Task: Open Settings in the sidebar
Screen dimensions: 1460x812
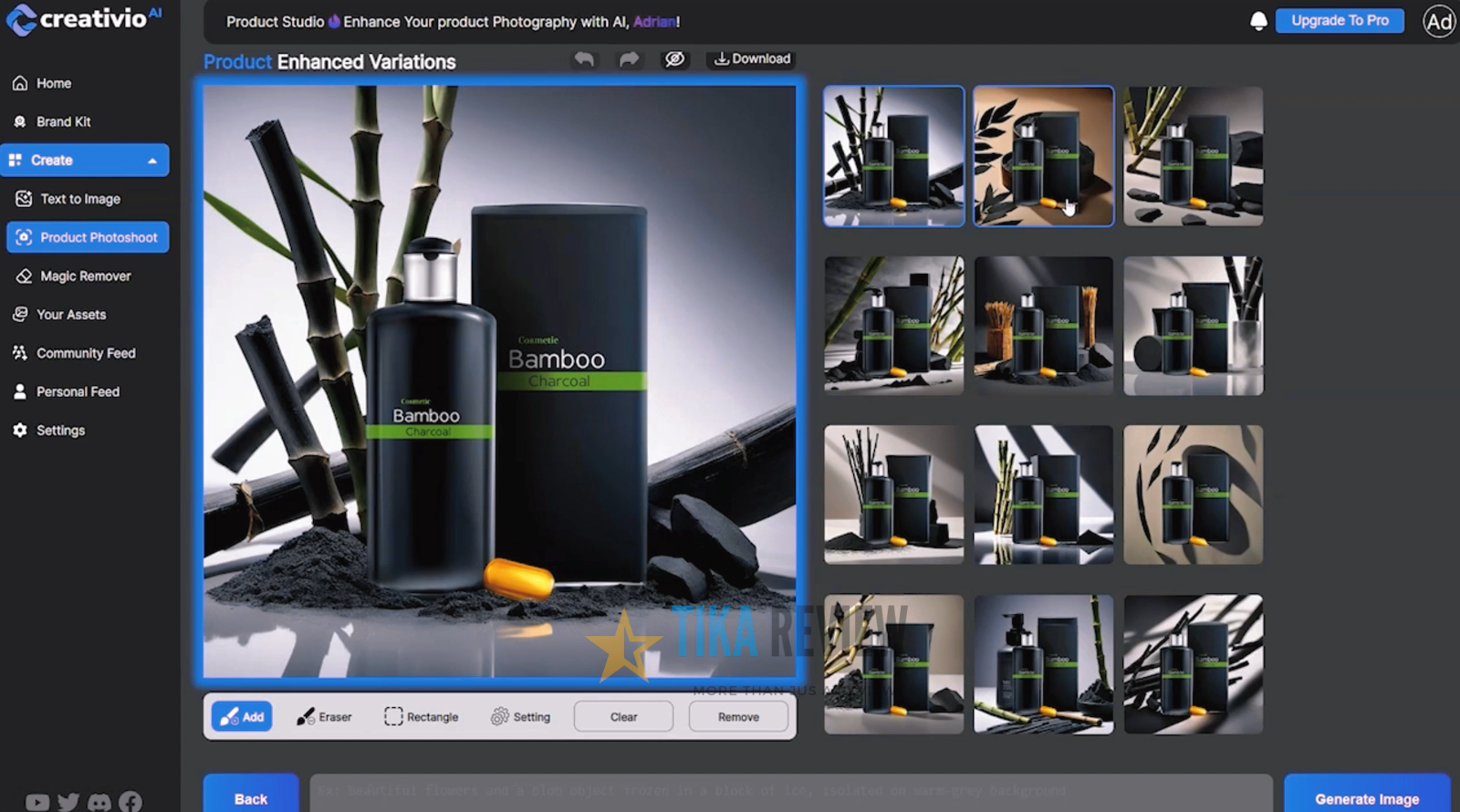Action: [x=60, y=431]
